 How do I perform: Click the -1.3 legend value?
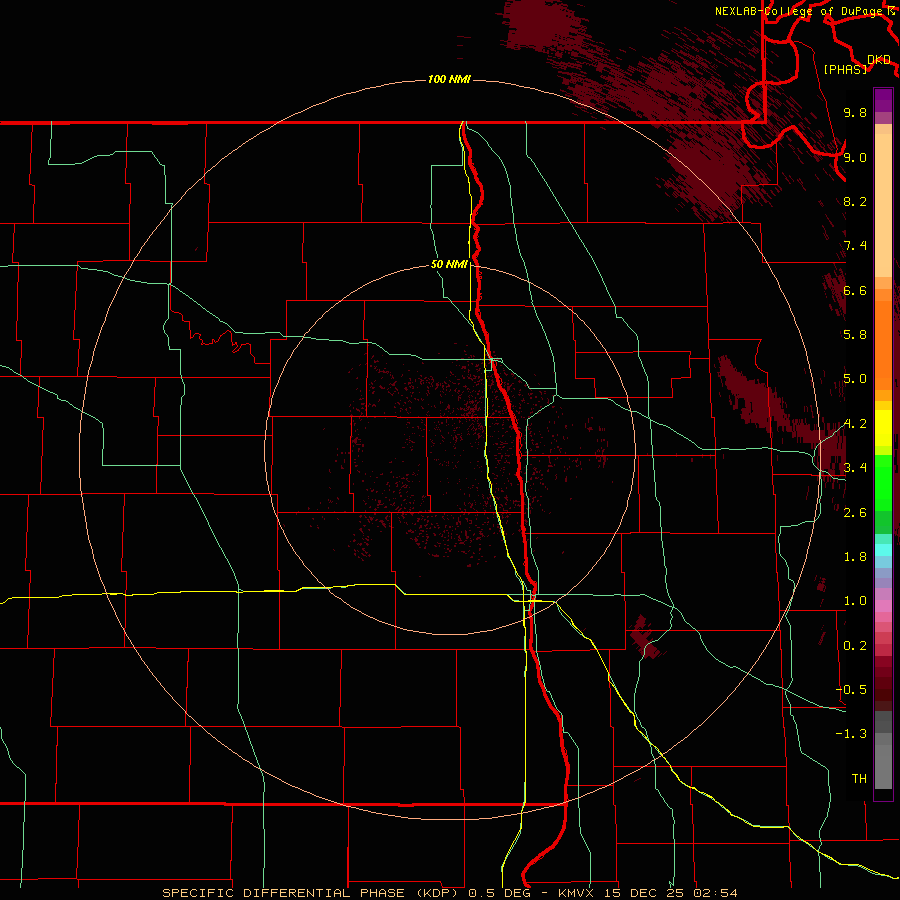852,734
